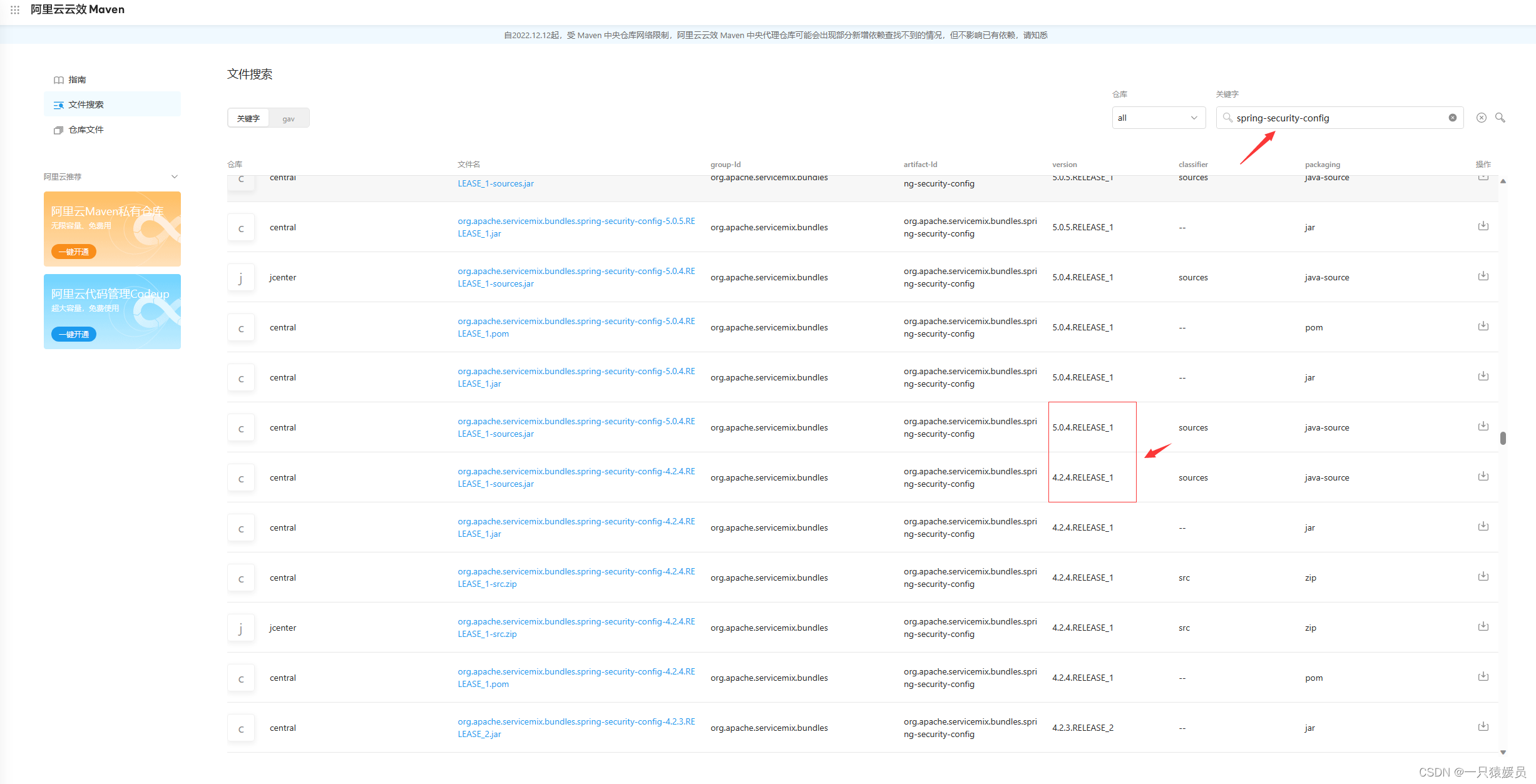Collapse the 阿里云推荐 section
This screenshot has height=784, width=1536.
click(175, 176)
